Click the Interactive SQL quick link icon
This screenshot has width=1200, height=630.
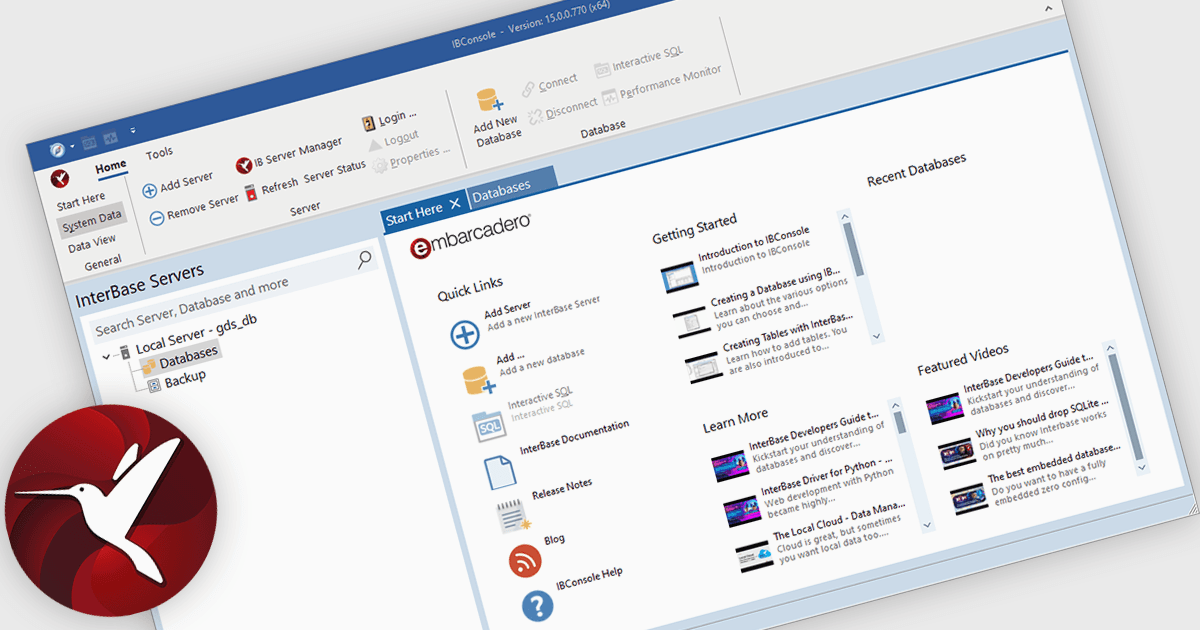click(490, 425)
